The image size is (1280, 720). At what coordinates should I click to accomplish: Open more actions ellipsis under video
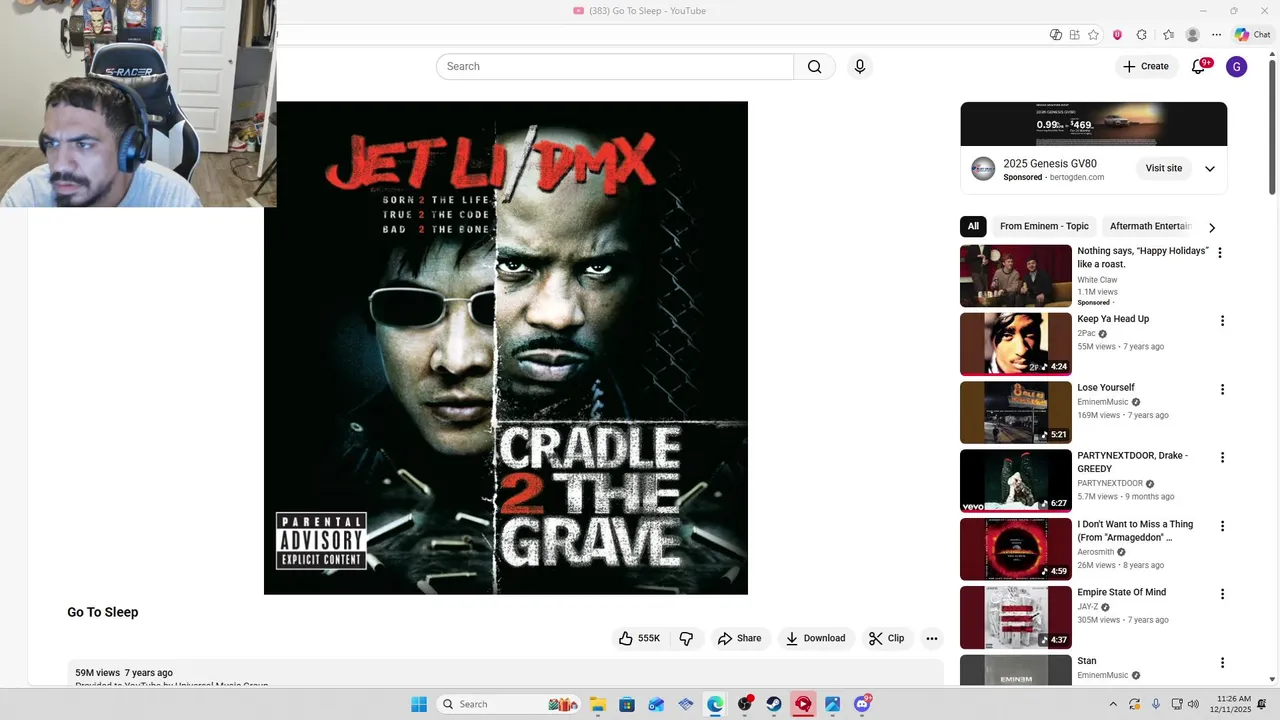click(x=932, y=638)
